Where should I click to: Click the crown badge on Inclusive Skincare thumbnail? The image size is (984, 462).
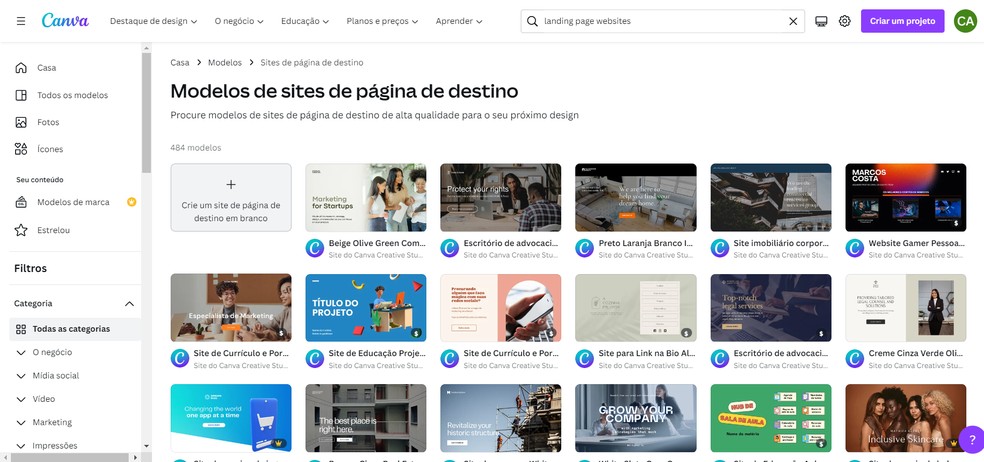tap(954, 443)
